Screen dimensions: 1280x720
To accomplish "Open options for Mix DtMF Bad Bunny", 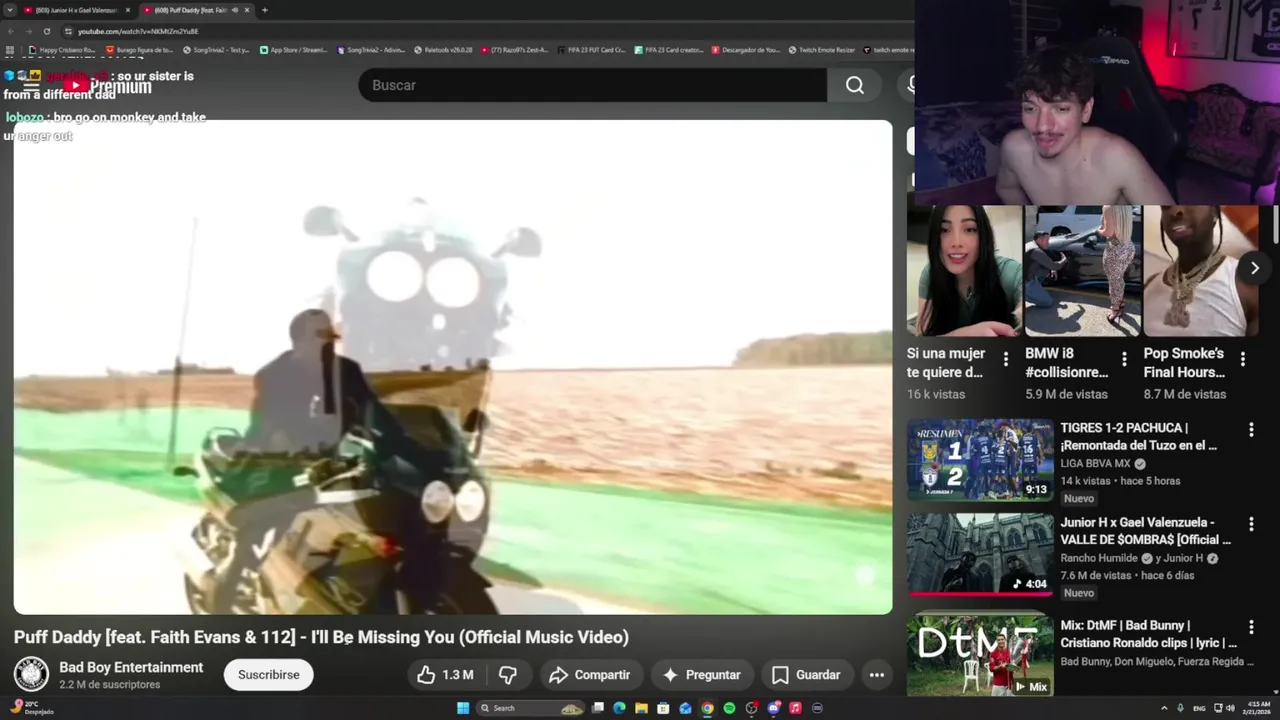I will [1251, 627].
